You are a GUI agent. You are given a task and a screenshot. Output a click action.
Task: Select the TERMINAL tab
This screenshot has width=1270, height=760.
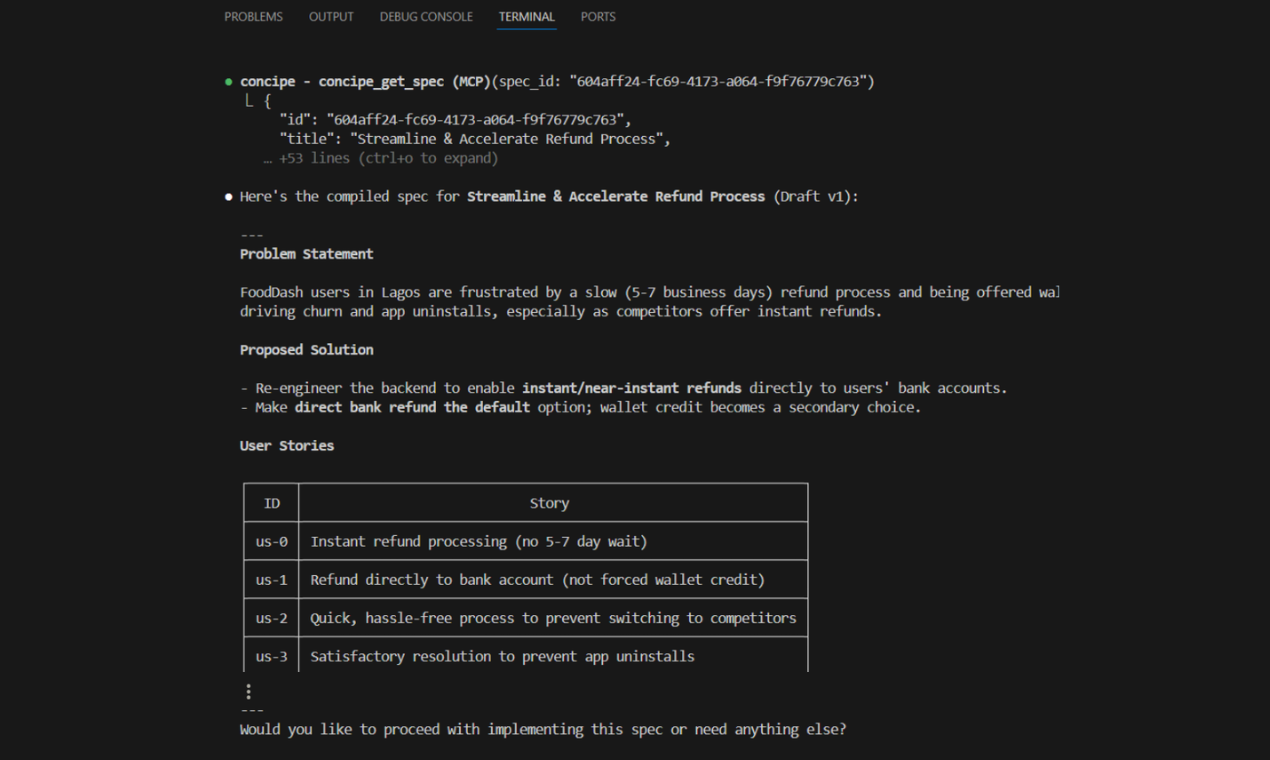527,17
